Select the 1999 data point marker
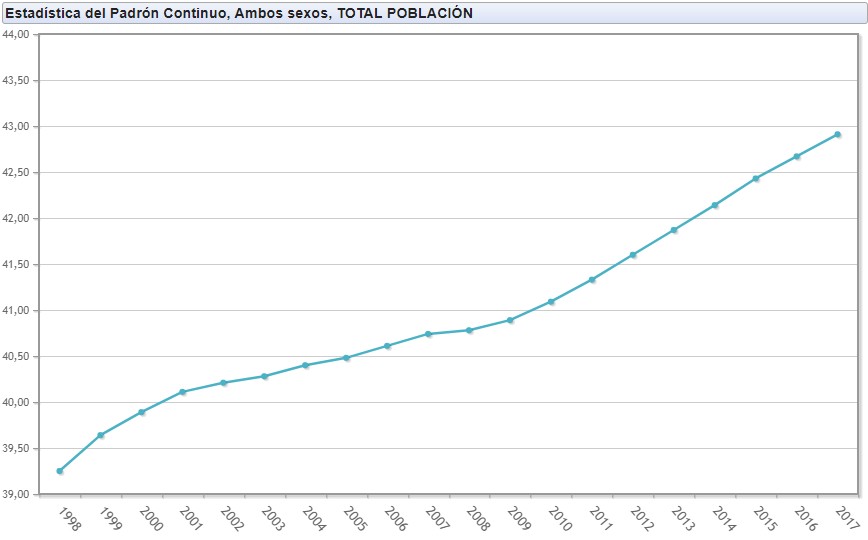The width and height of the screenshot is (868, 540). [x=101, y=435]
